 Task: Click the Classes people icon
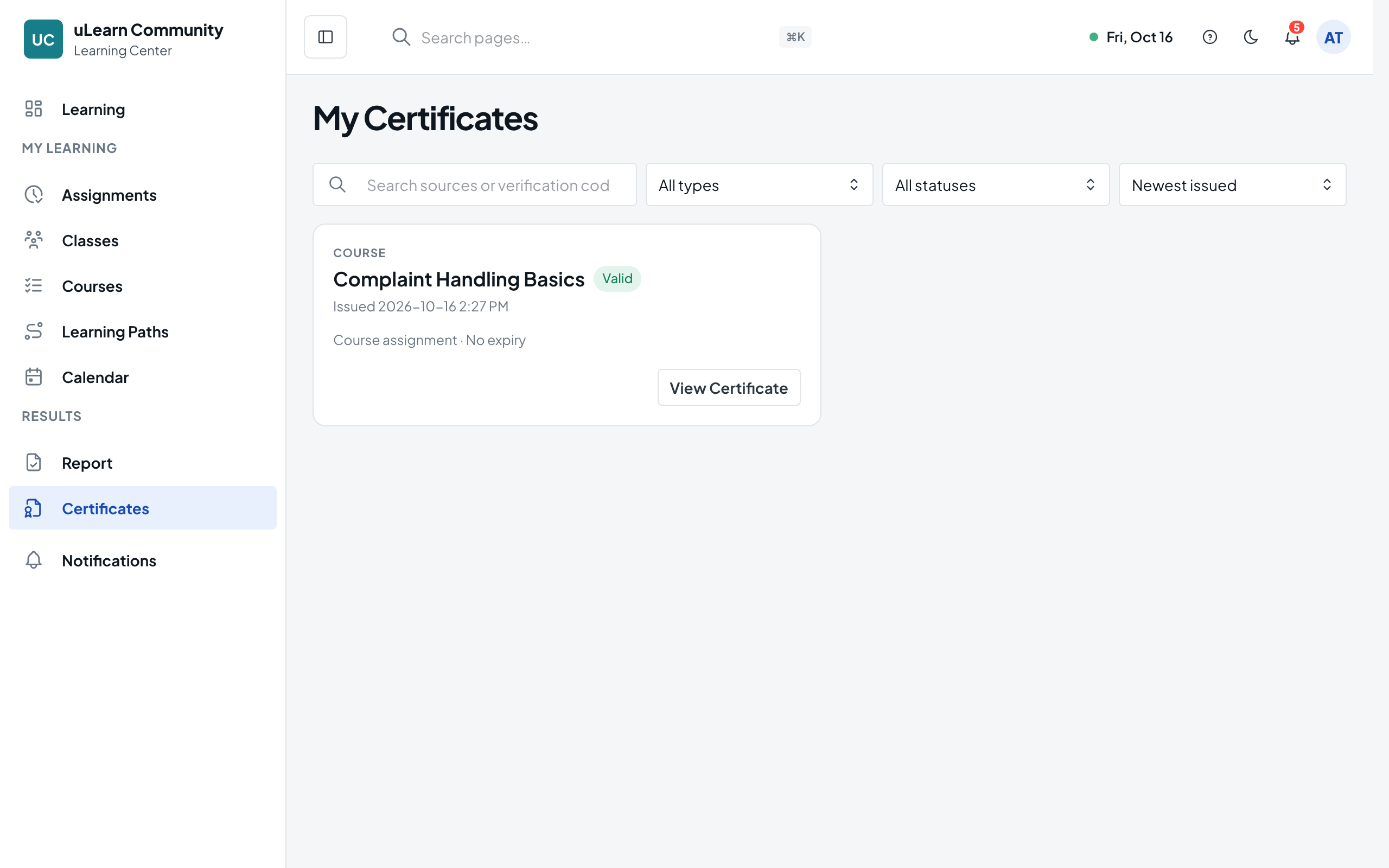pyautogui.click(x=34, y=240)
